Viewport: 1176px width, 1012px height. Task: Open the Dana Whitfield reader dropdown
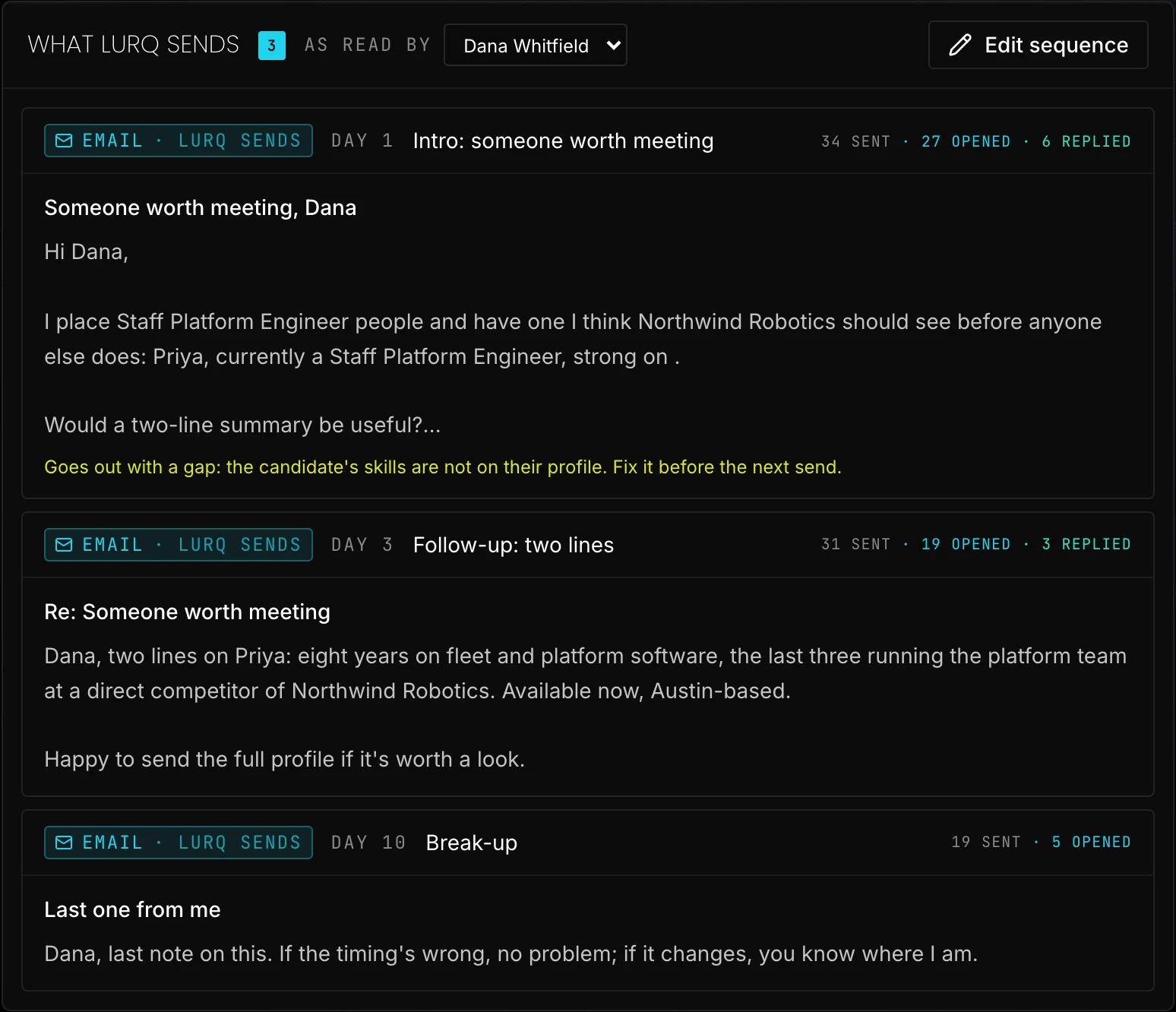click(536, 45)
